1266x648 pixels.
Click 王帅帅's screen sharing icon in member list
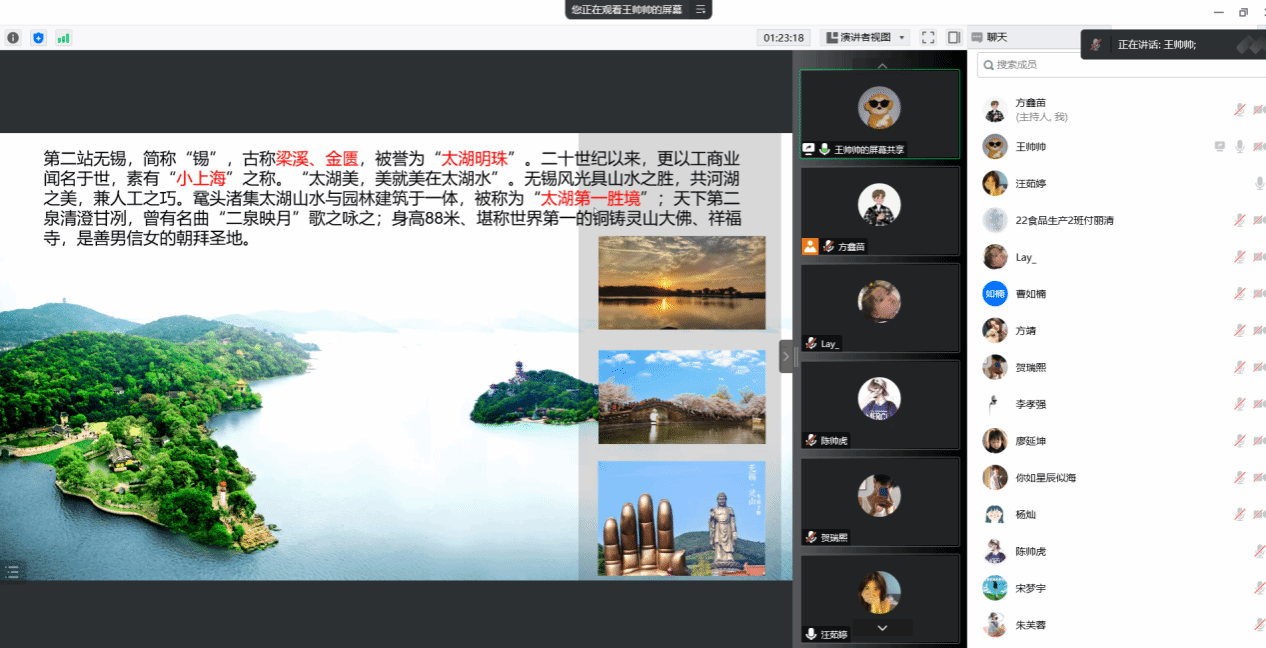pos(1219,147)
